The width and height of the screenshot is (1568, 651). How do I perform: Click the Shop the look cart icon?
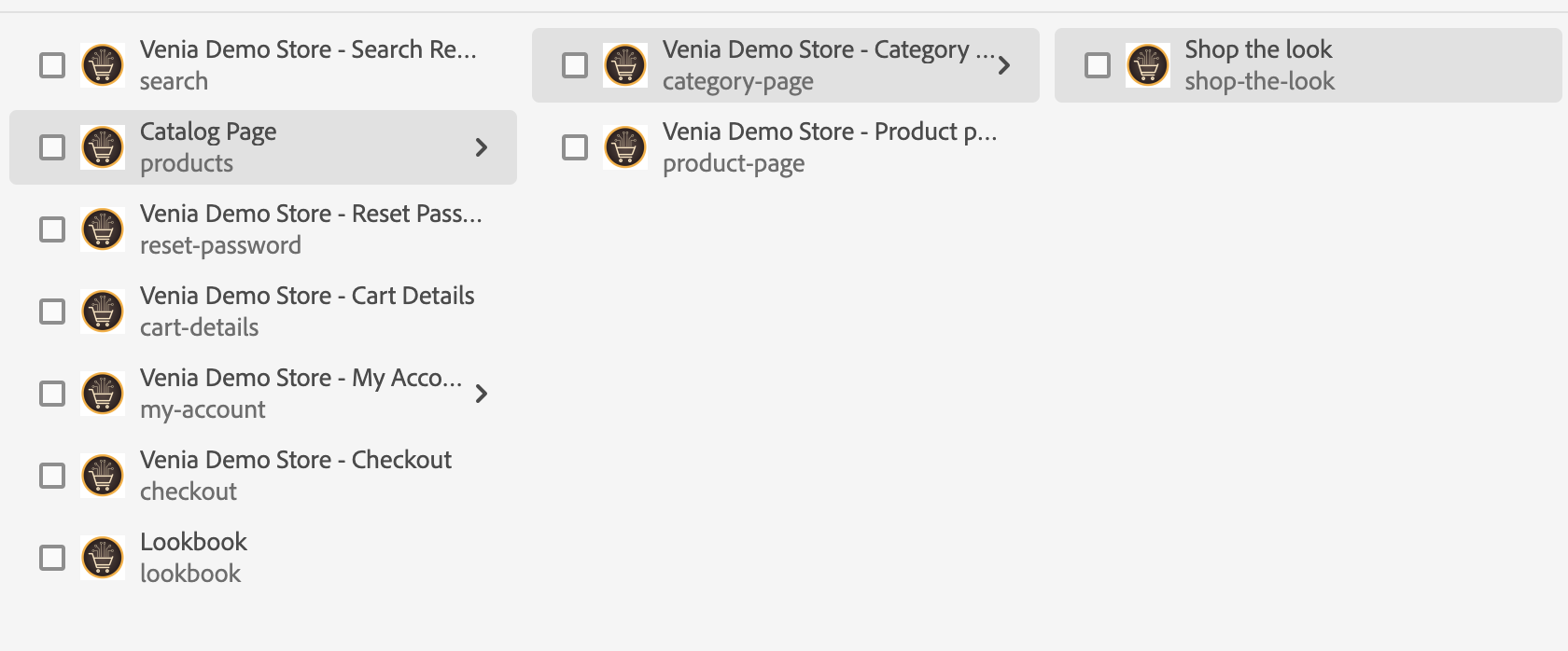coord(1148,65)
